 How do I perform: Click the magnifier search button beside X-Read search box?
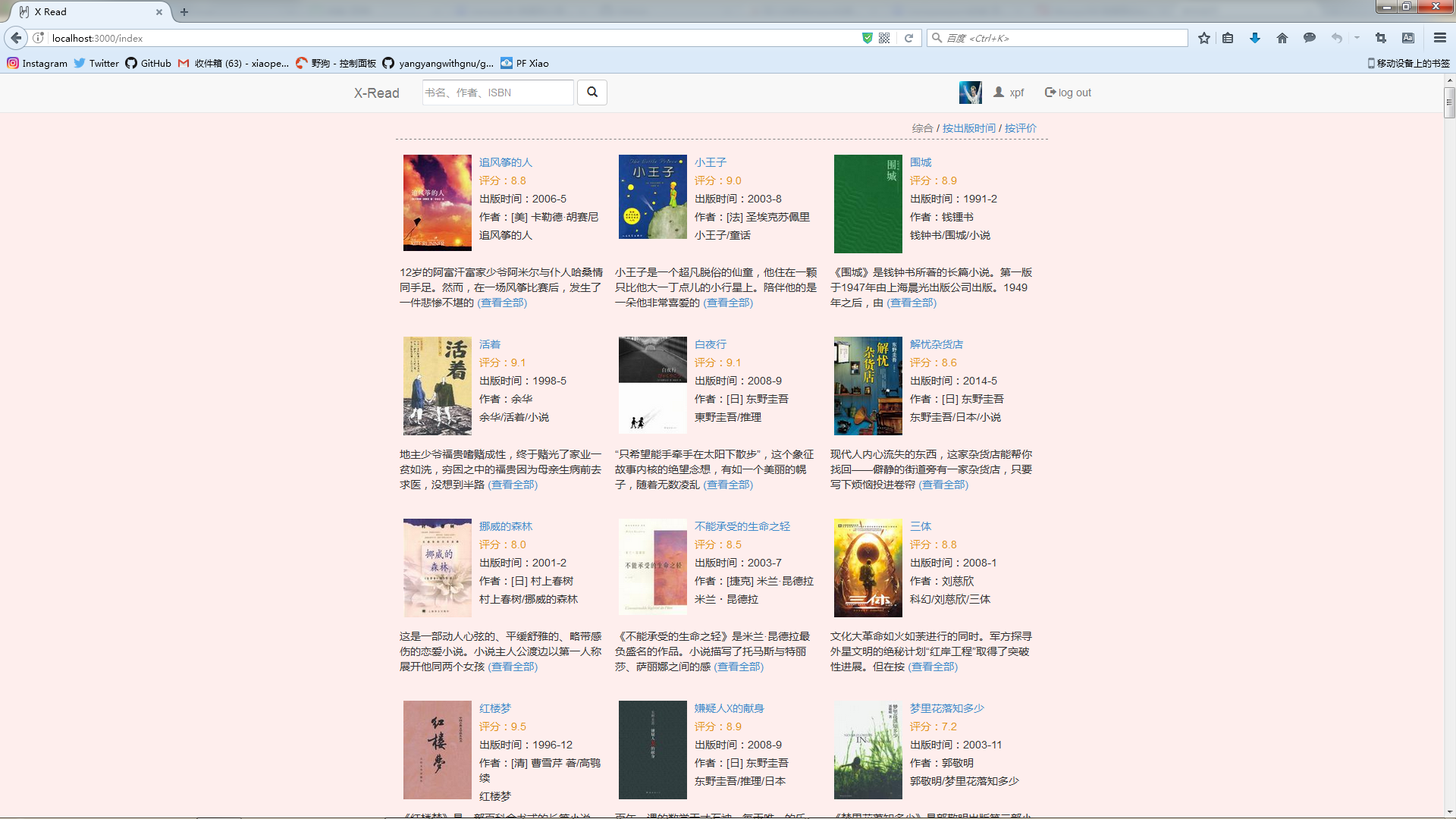pyautogui.click(x=592, y=93)
